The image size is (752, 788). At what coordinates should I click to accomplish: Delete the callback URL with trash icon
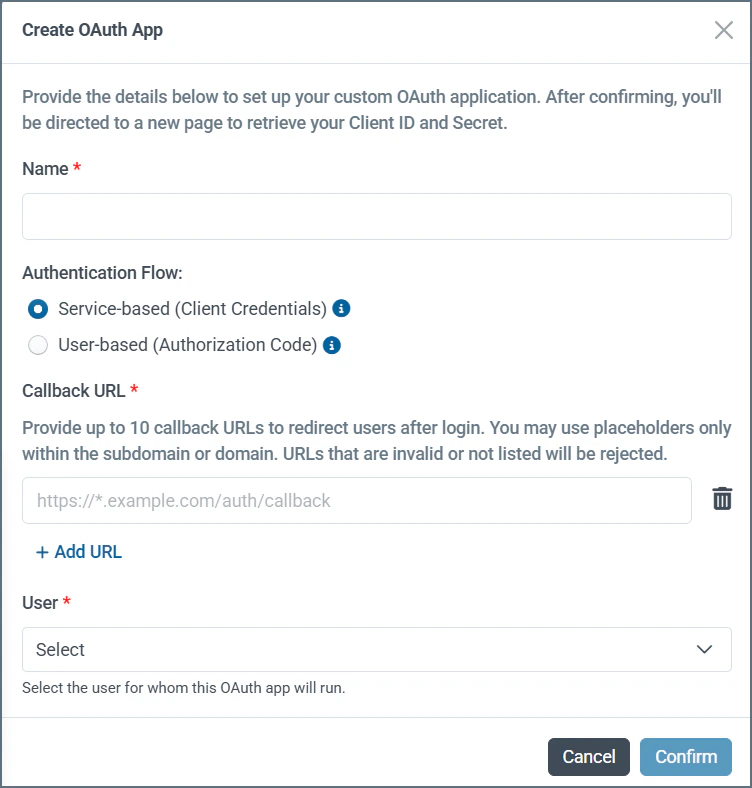(x=722, y=499)
